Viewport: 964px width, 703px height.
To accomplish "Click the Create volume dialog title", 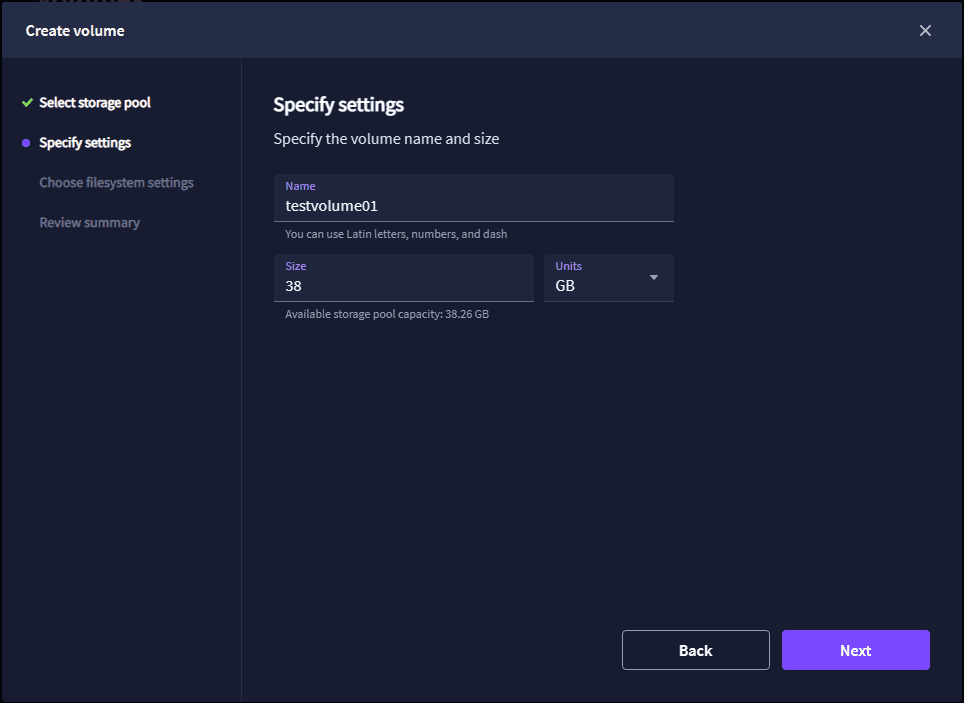I will pyautogui.click(x=75, y=30).
